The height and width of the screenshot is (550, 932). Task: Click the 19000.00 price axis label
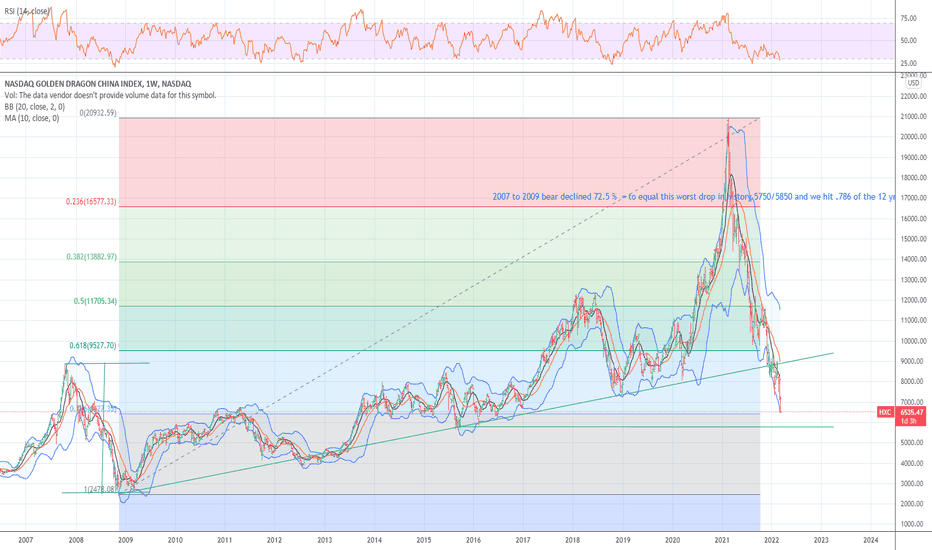point(914,158)
